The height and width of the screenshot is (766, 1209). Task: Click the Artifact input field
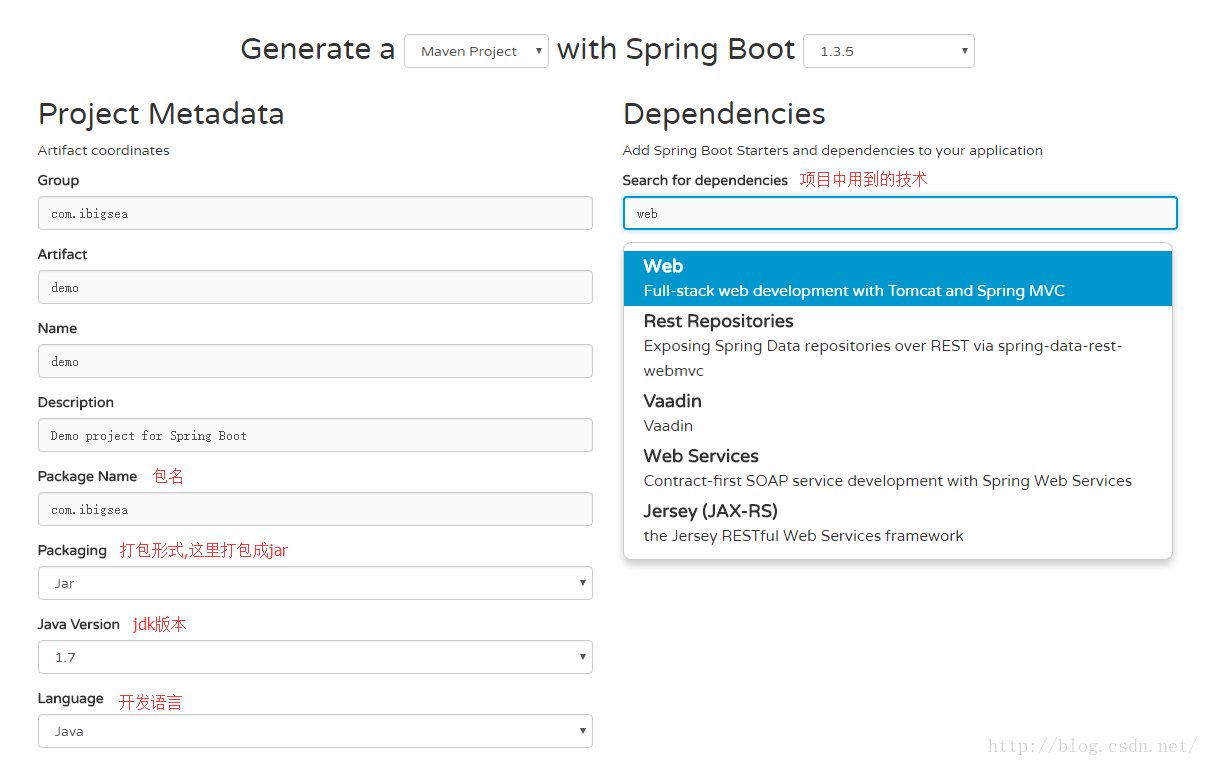tap(315, 287)
